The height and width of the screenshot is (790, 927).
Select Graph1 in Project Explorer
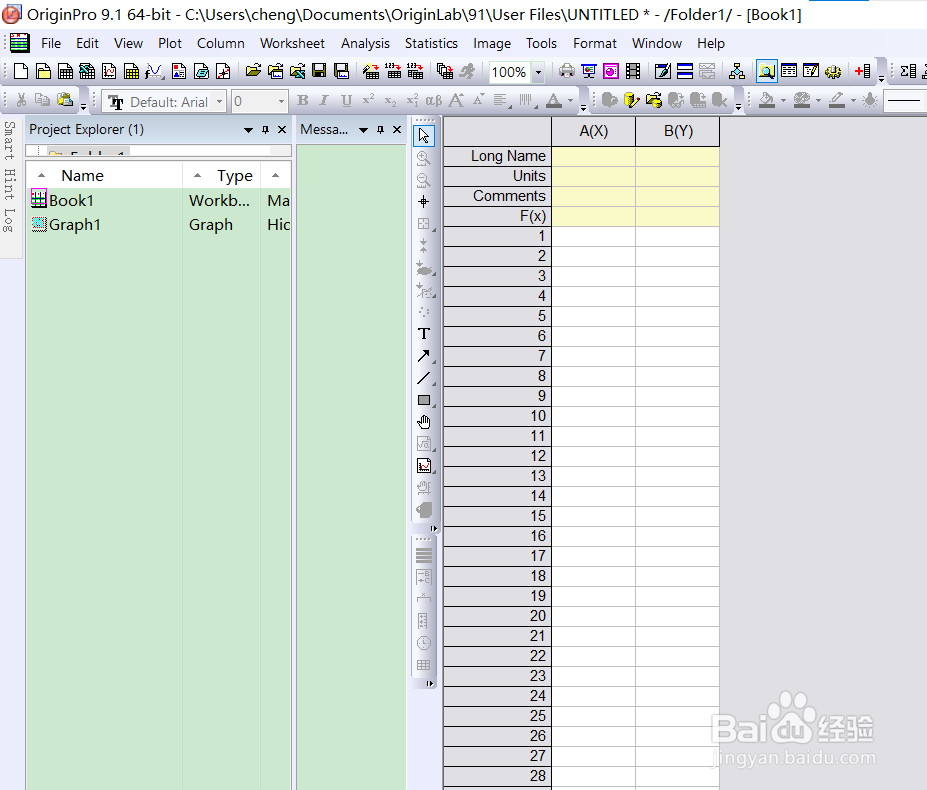(x=74, y=225)
